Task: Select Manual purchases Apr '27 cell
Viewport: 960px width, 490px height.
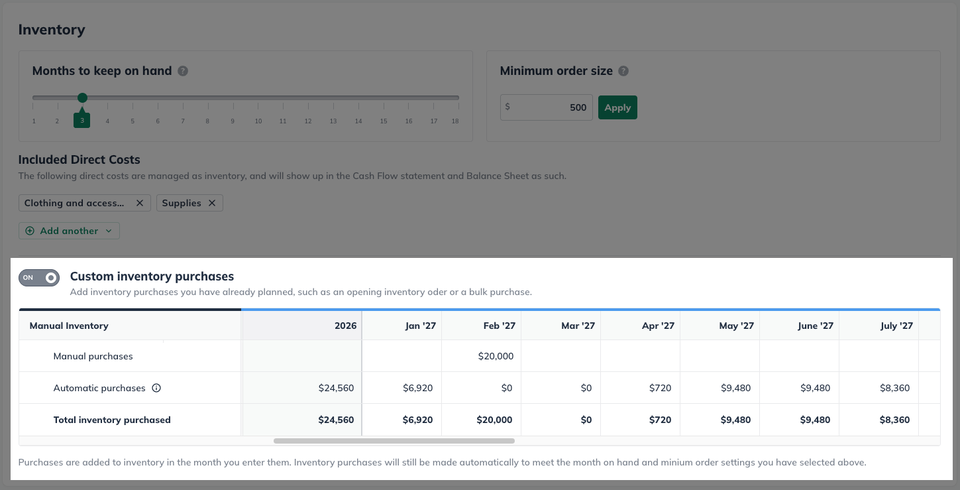Action: [640, 356]
